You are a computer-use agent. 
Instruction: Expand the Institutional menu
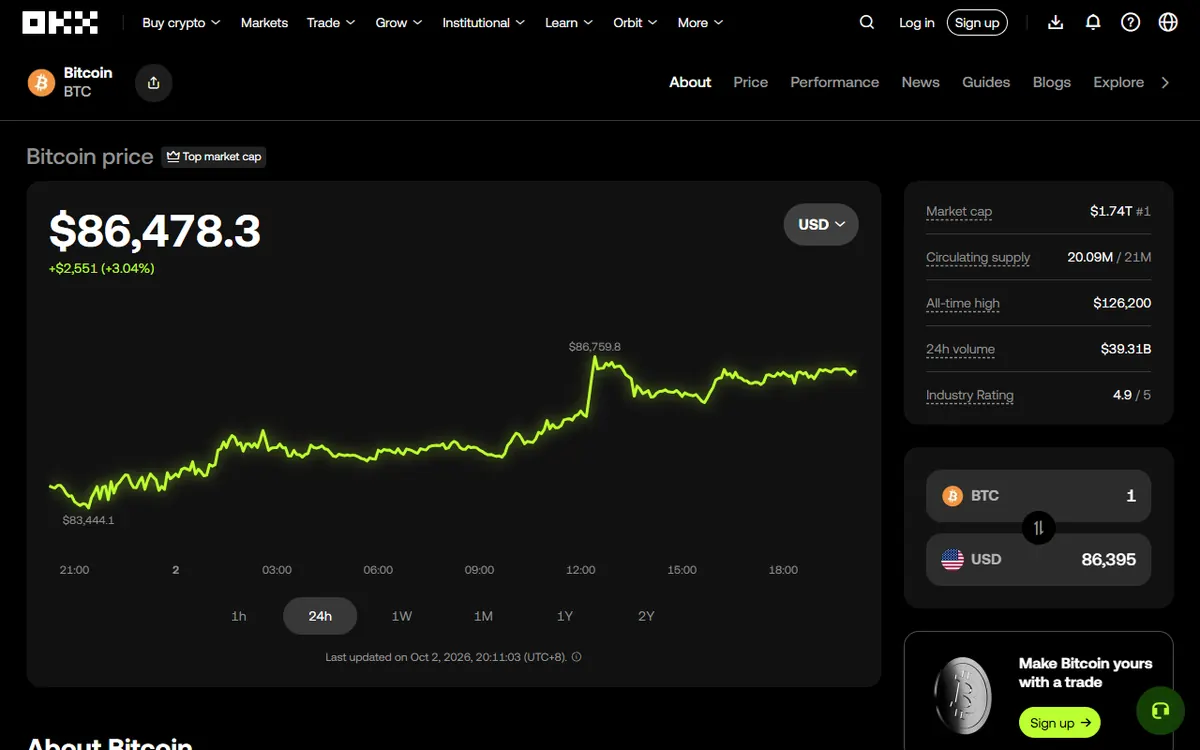tap(484, 22)
